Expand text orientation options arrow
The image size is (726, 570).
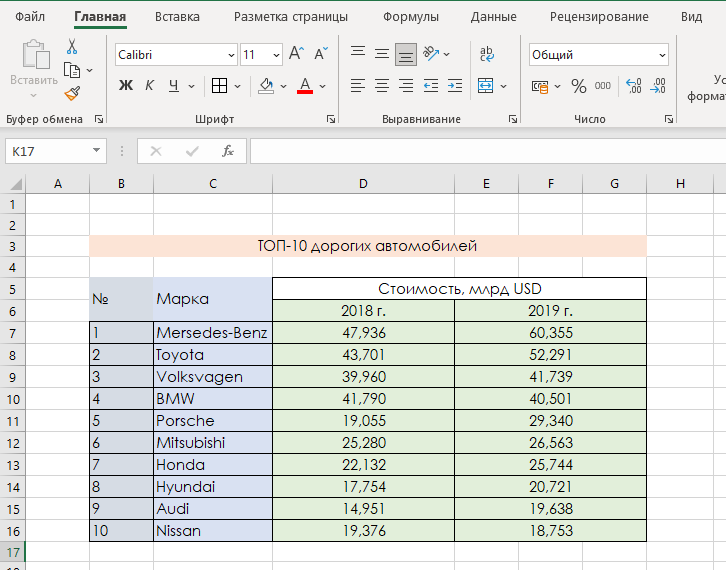point(446,54)
